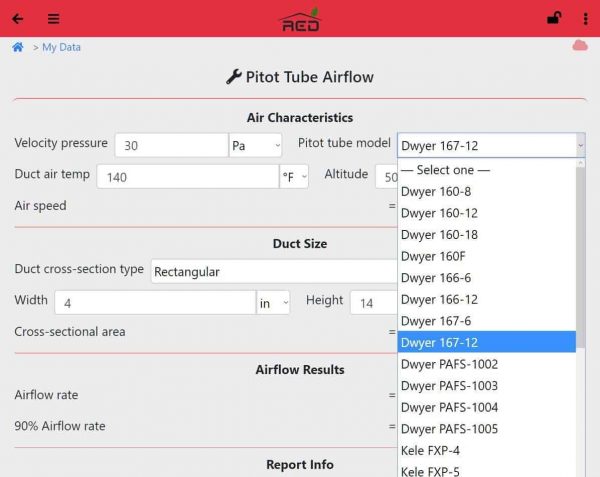This screenshot has height=477, width=600.
Task: Open the hamburger menu
Action: point(54,19)
